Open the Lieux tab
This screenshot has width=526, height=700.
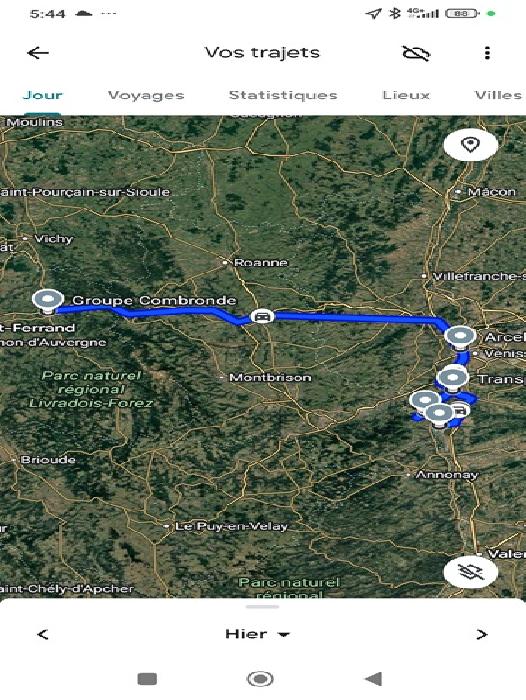[406, 95]
